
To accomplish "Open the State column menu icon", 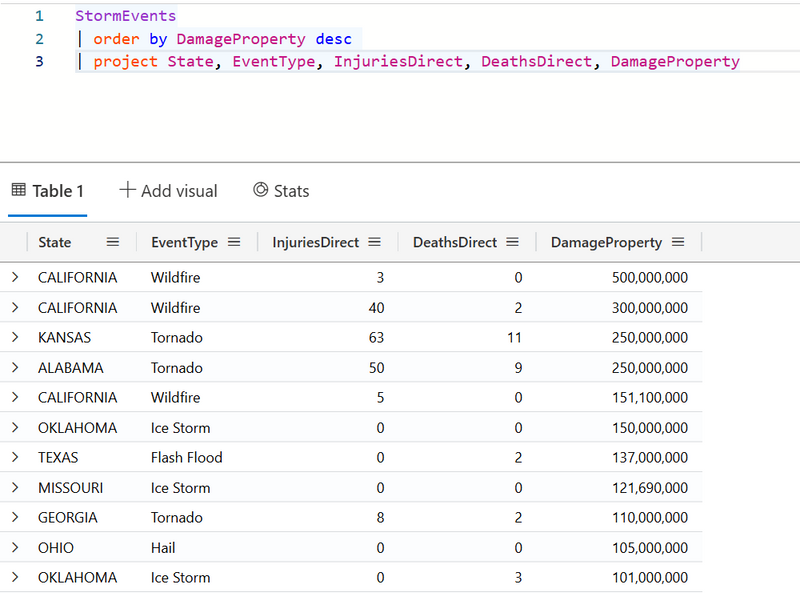I will coord(113,242).
